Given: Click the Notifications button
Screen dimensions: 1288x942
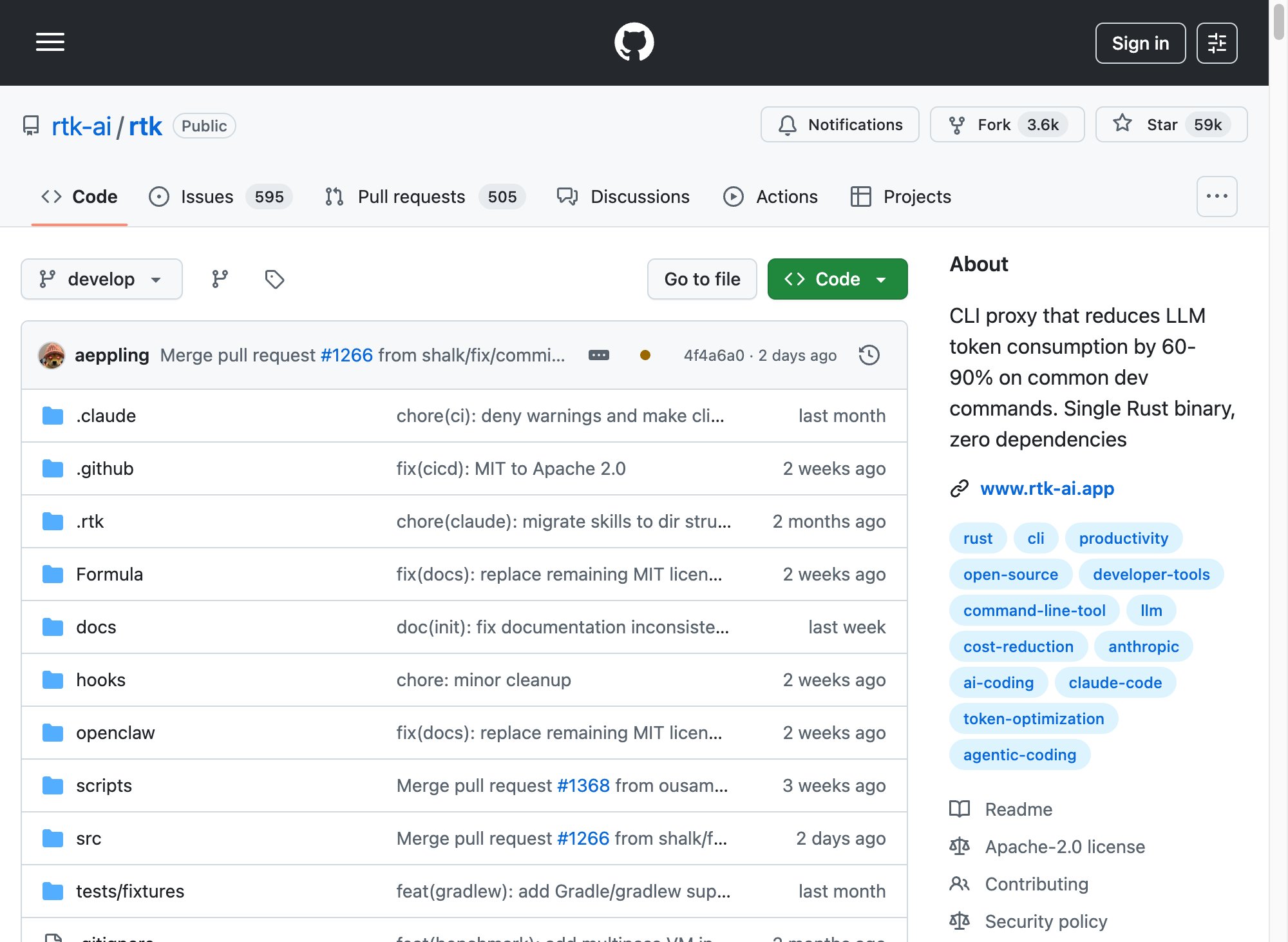Looking at the screenshot, I should coord(840,124).
